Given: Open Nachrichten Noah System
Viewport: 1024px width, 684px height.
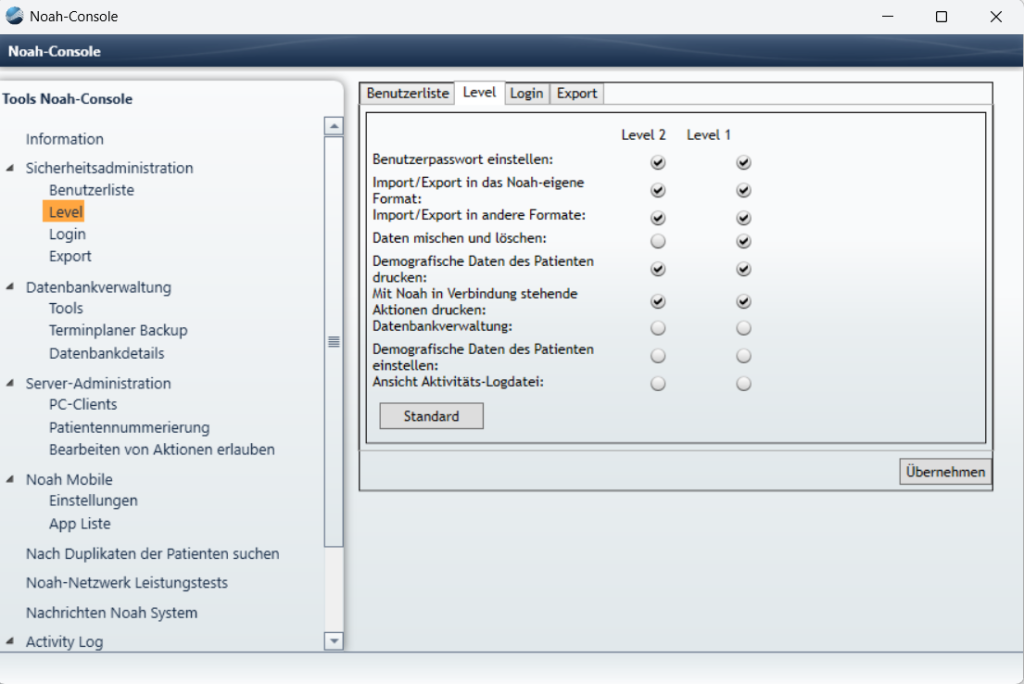Looking at the screenshot, I should tap(112, 613).
